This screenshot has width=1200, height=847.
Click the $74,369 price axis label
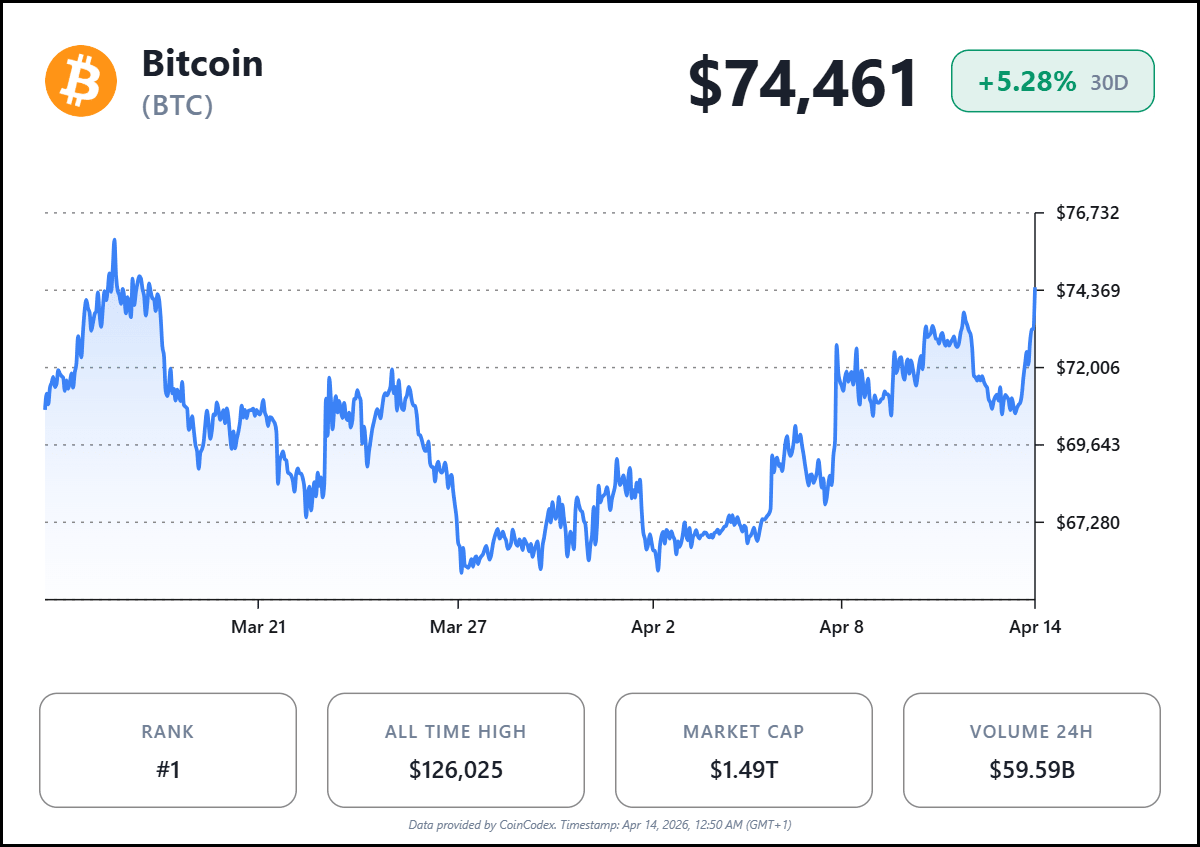(x=1088, y=291)
